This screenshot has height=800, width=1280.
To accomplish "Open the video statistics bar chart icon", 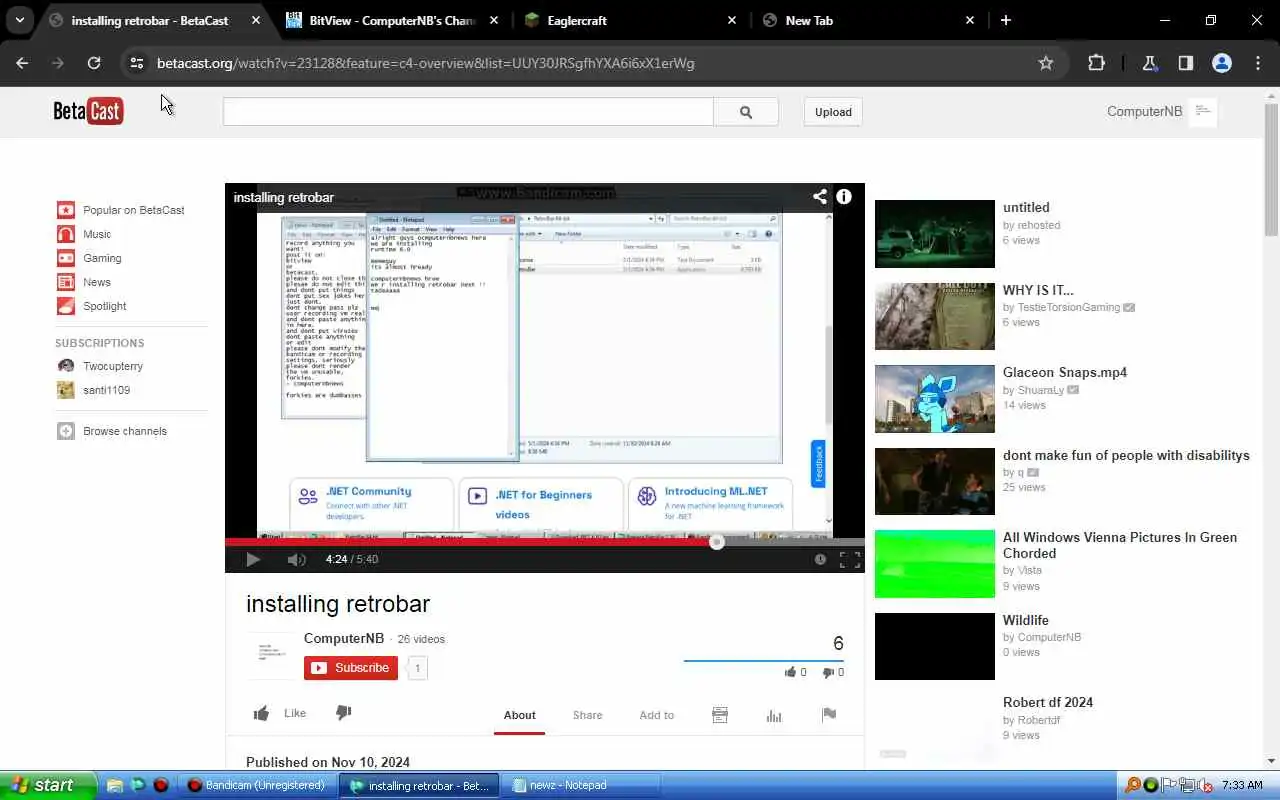I will click(774, 715).
